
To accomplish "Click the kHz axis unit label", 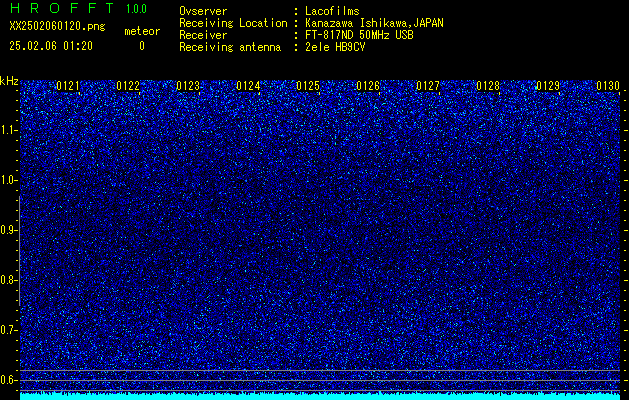I will tap(9, 81).
